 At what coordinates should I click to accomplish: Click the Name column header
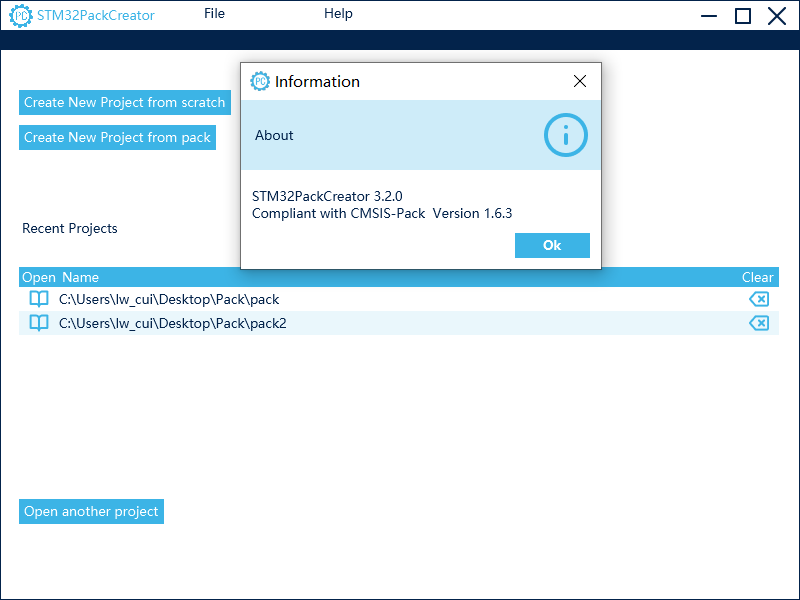click(x=81, y=277)
